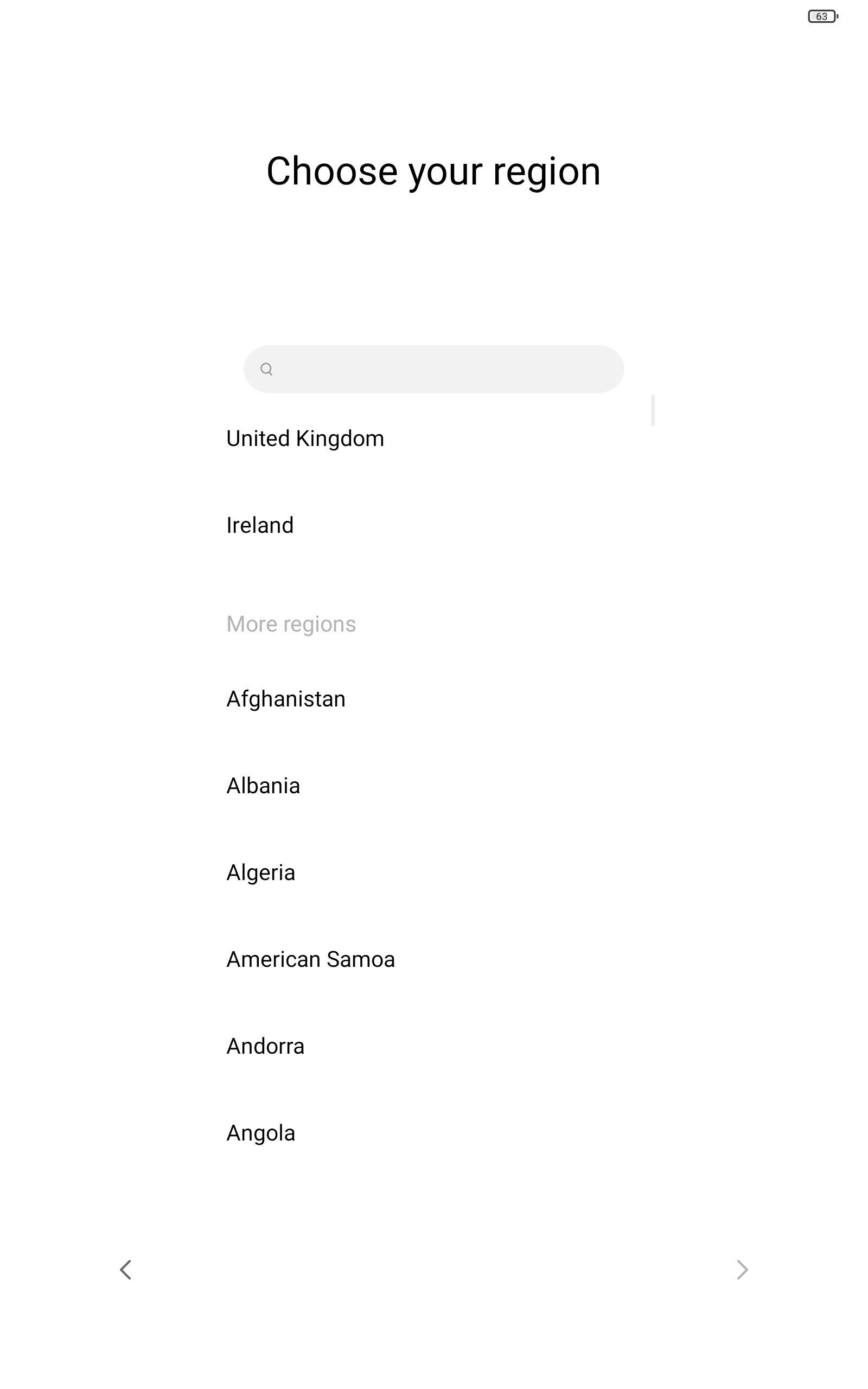Click the Choose your region heading
The height and width of the screenshot is (1389, 868).
coord(433,171)
